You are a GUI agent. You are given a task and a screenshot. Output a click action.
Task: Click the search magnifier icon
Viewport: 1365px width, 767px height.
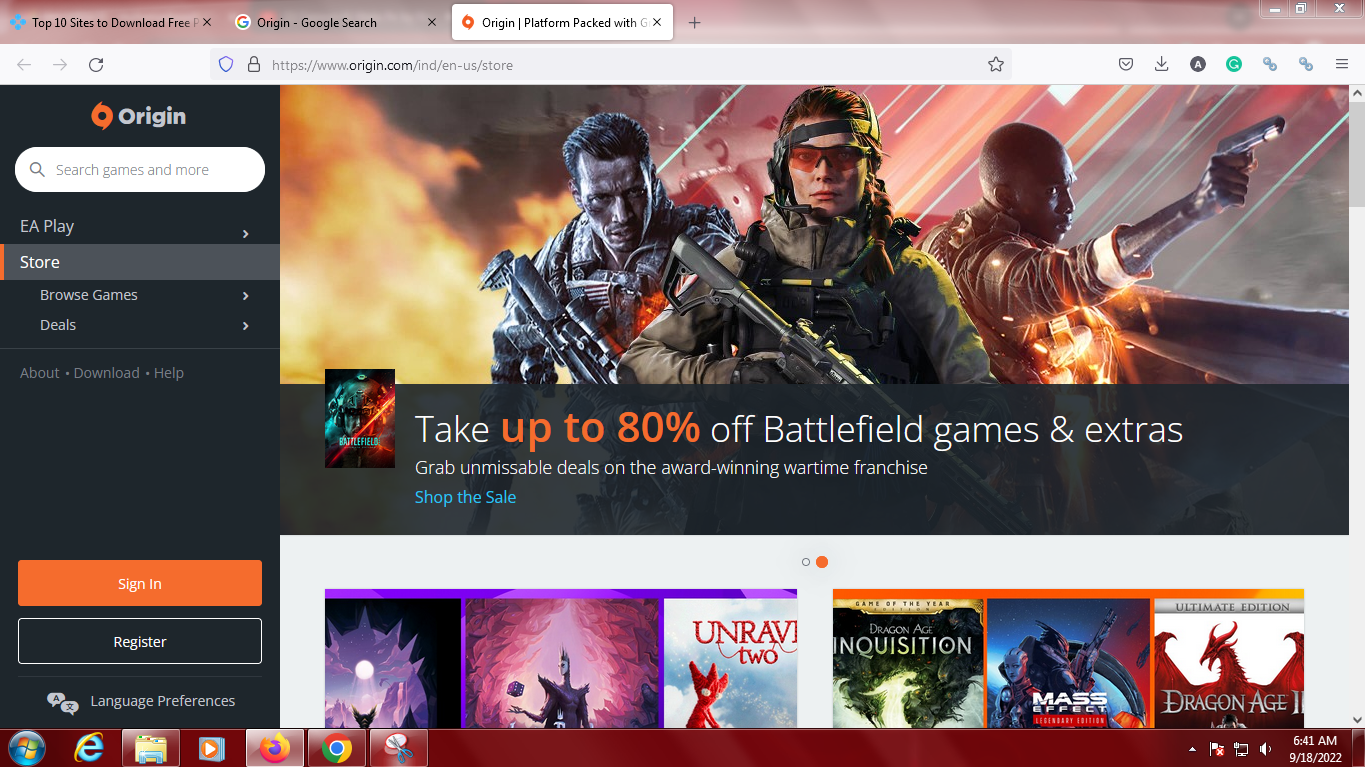38,170
